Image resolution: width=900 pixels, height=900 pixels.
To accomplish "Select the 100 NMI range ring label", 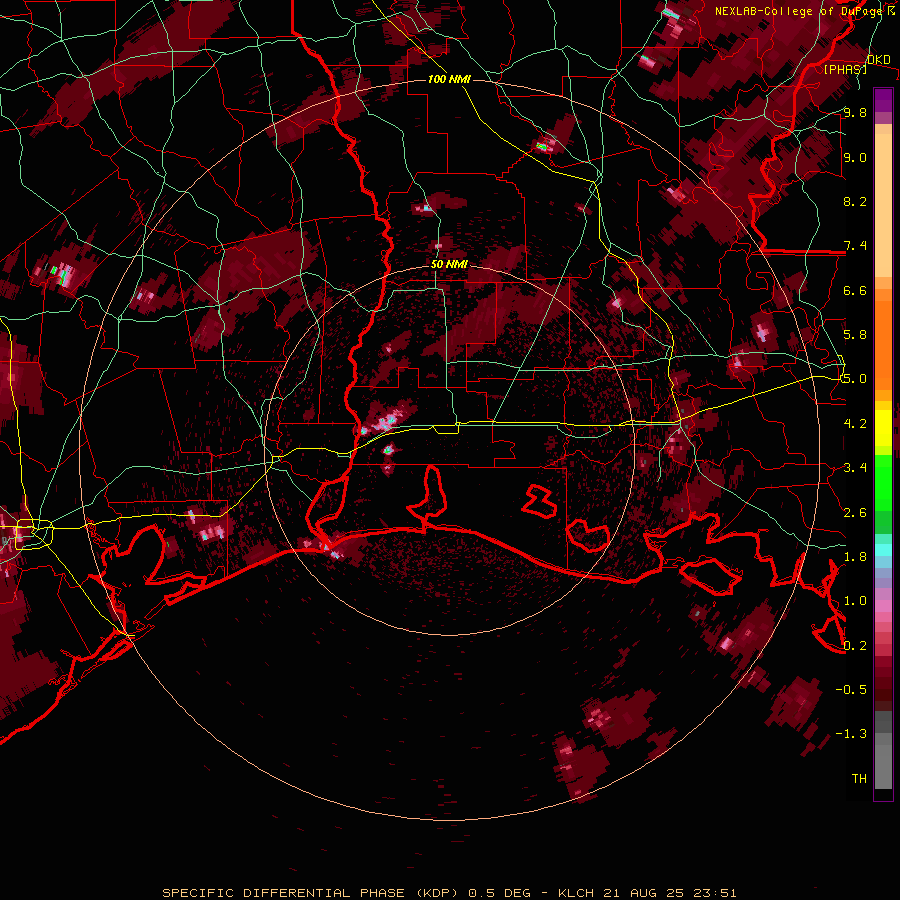I will pos(449,79).
